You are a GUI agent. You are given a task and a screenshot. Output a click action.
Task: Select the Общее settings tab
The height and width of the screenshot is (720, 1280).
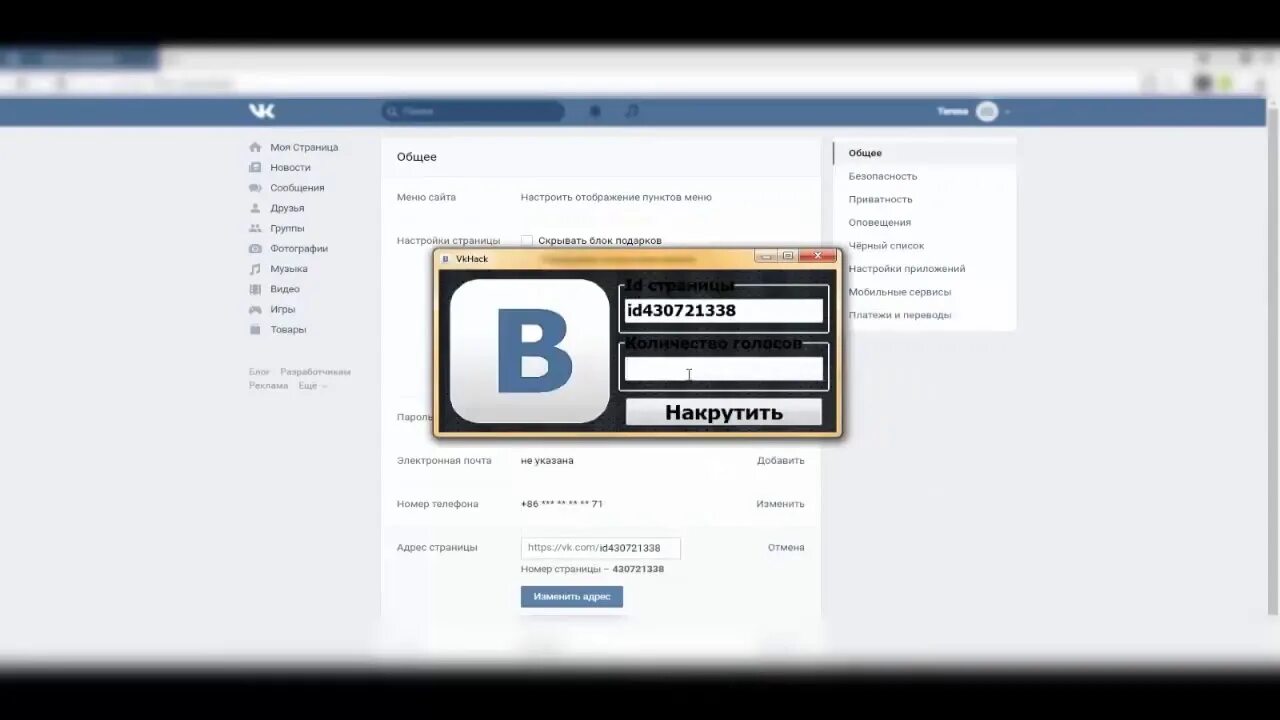pos(925,153)
